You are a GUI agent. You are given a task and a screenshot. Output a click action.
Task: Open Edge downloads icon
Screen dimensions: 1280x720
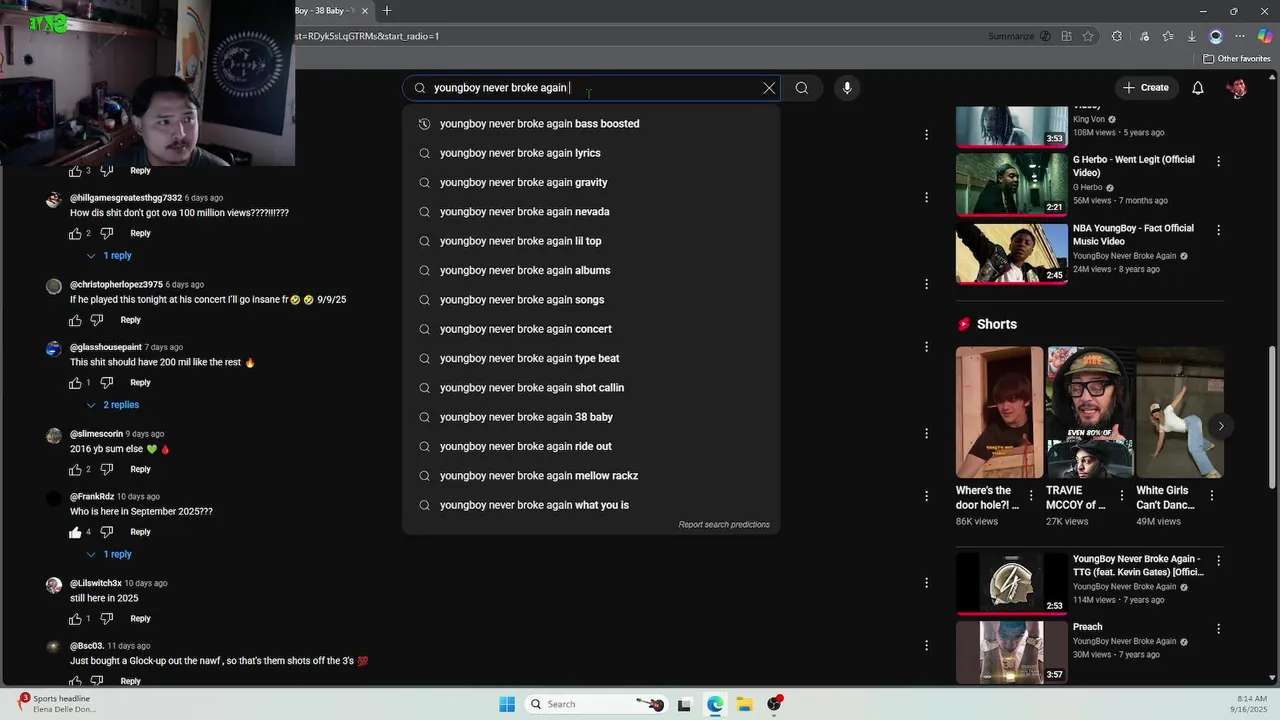(x=1192, y=36)
